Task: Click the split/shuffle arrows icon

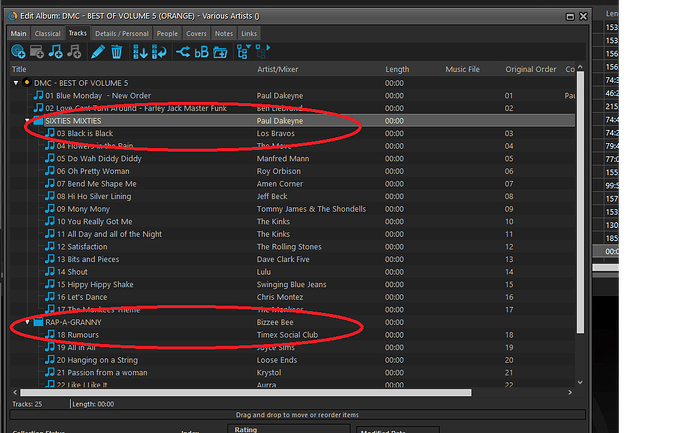Action: click(183, 51)
